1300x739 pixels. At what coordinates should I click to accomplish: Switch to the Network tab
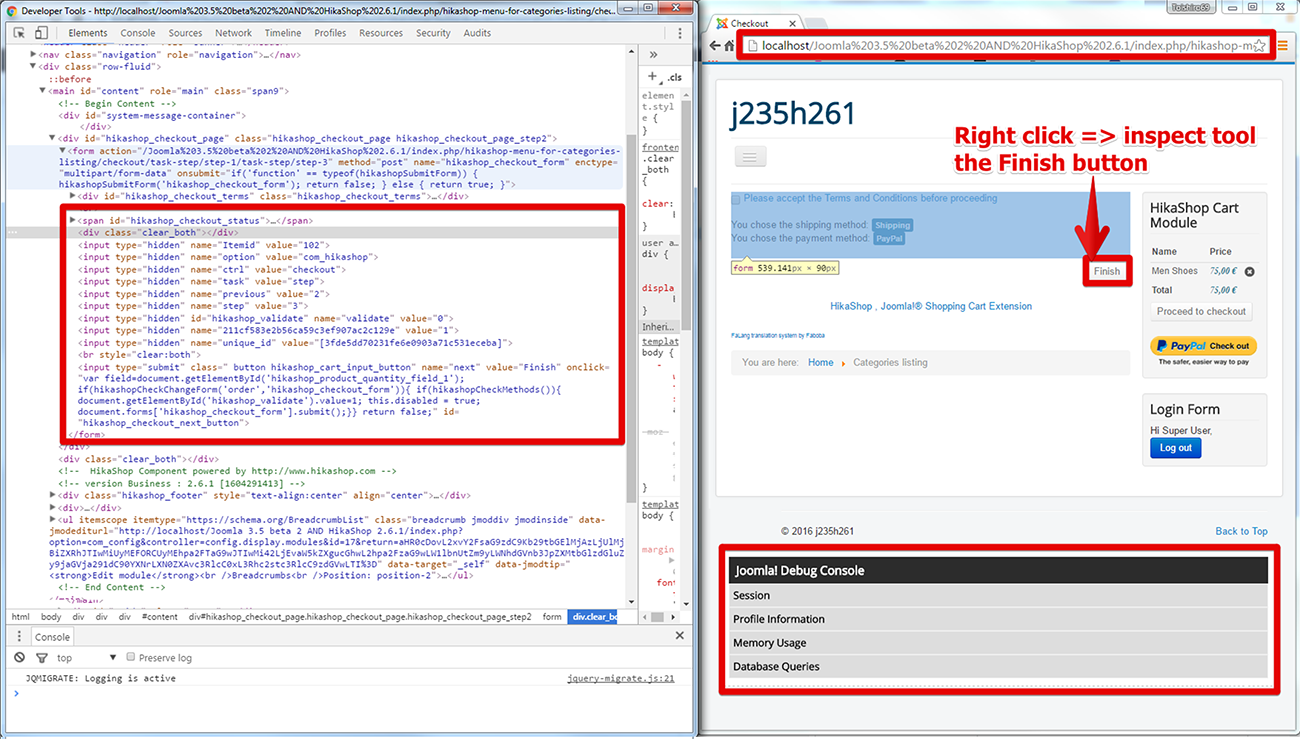(233, 33)
